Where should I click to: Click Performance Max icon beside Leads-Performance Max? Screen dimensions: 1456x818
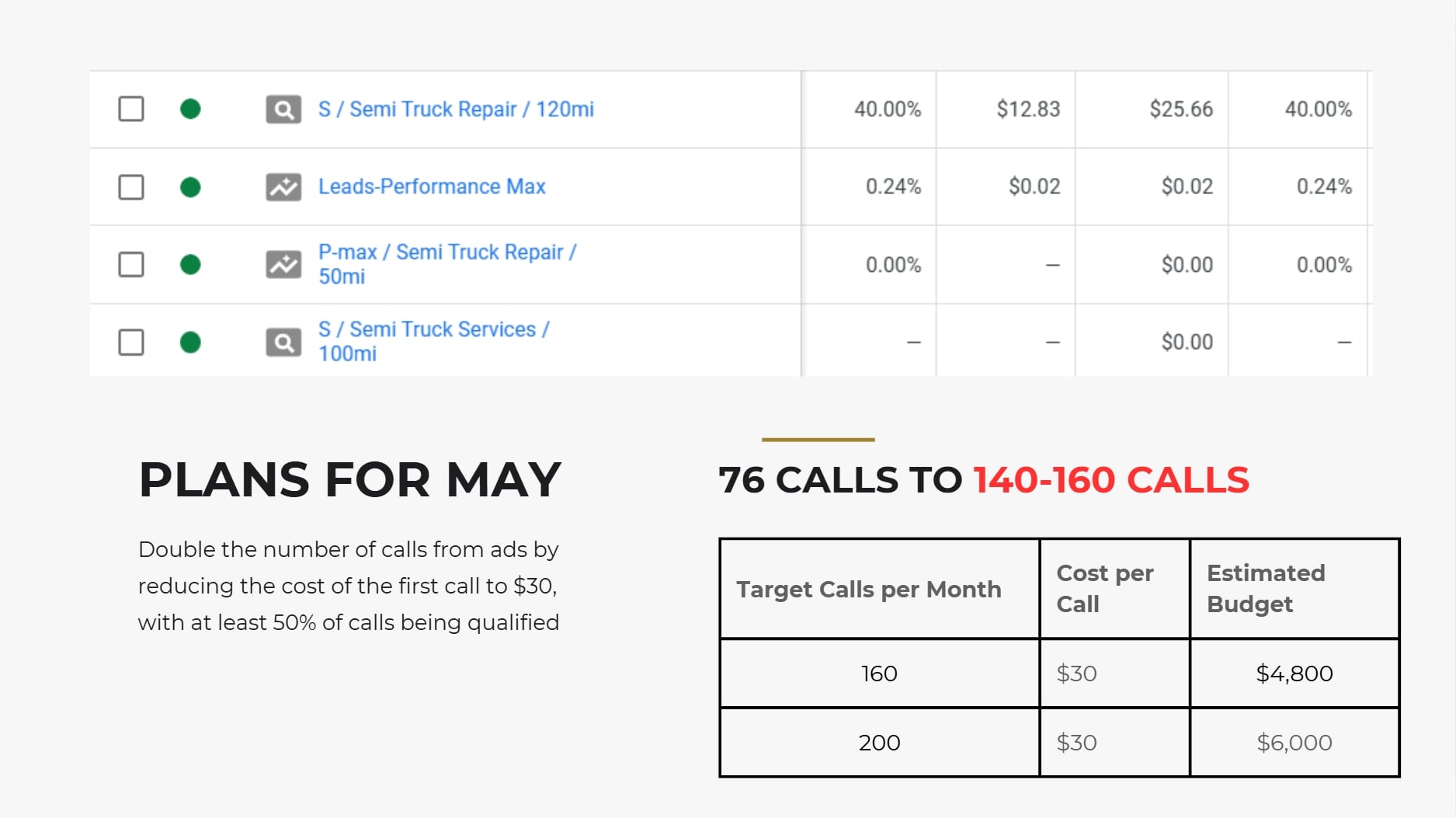point(283,187)
